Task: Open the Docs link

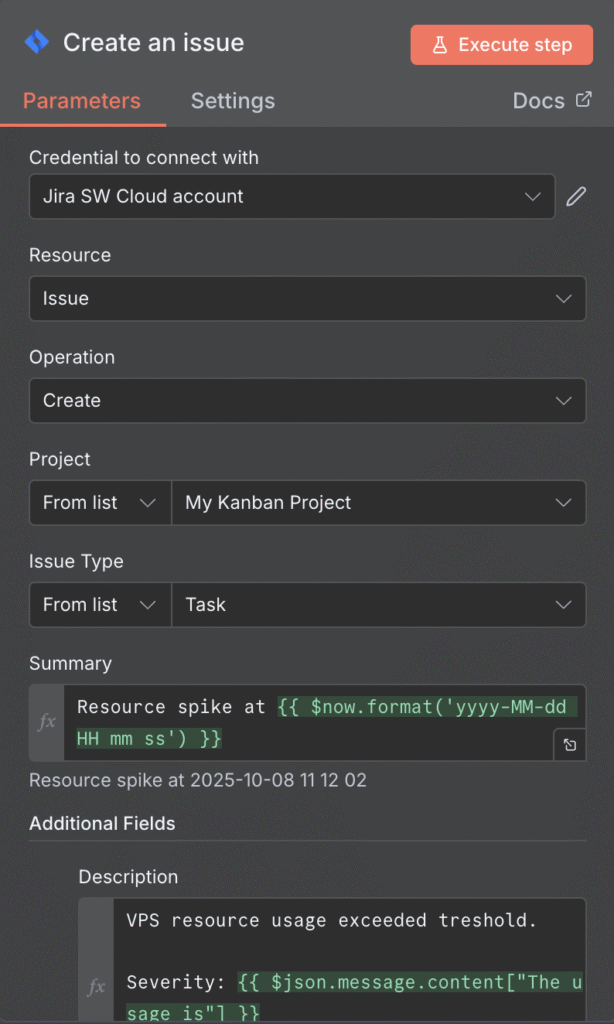Action: (541, 100)
